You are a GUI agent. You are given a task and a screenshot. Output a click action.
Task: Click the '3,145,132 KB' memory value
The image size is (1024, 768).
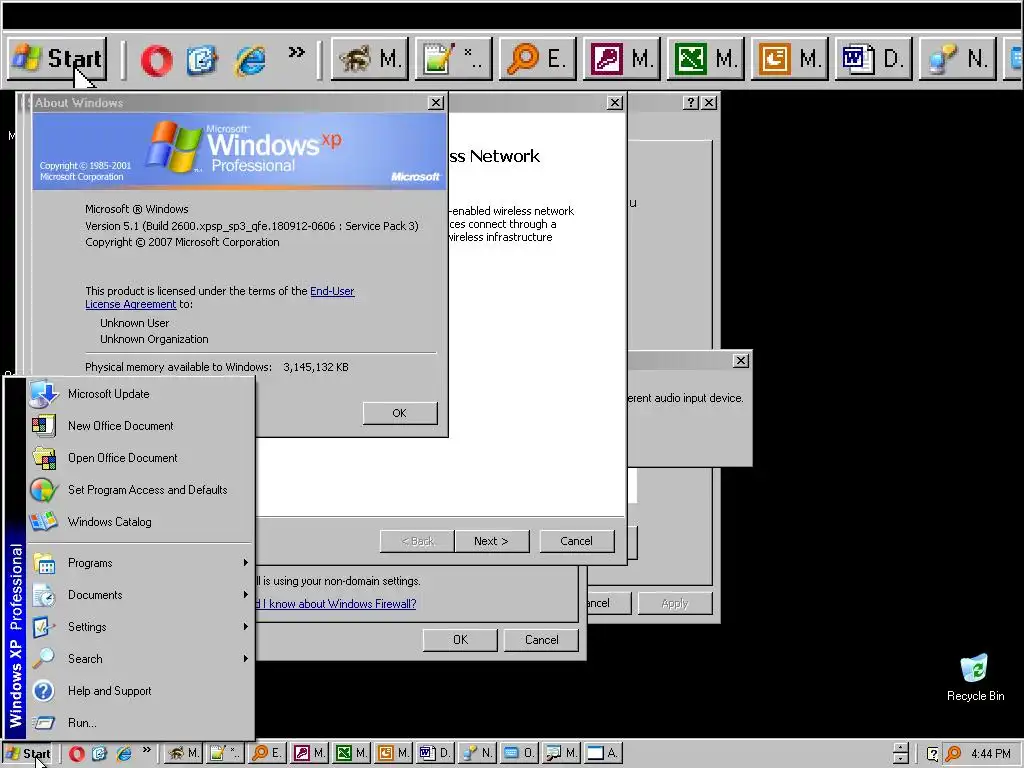click(315, 367)
